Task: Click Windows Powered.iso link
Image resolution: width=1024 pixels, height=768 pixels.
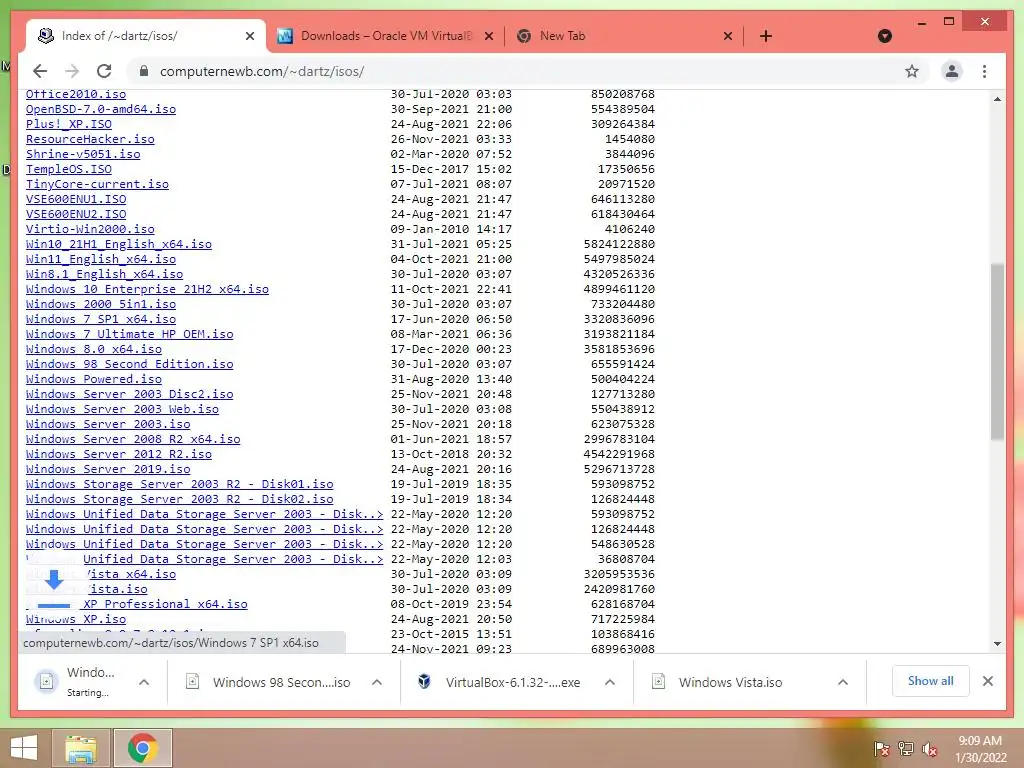Action: pyautogui.click(x=93, y=379)
